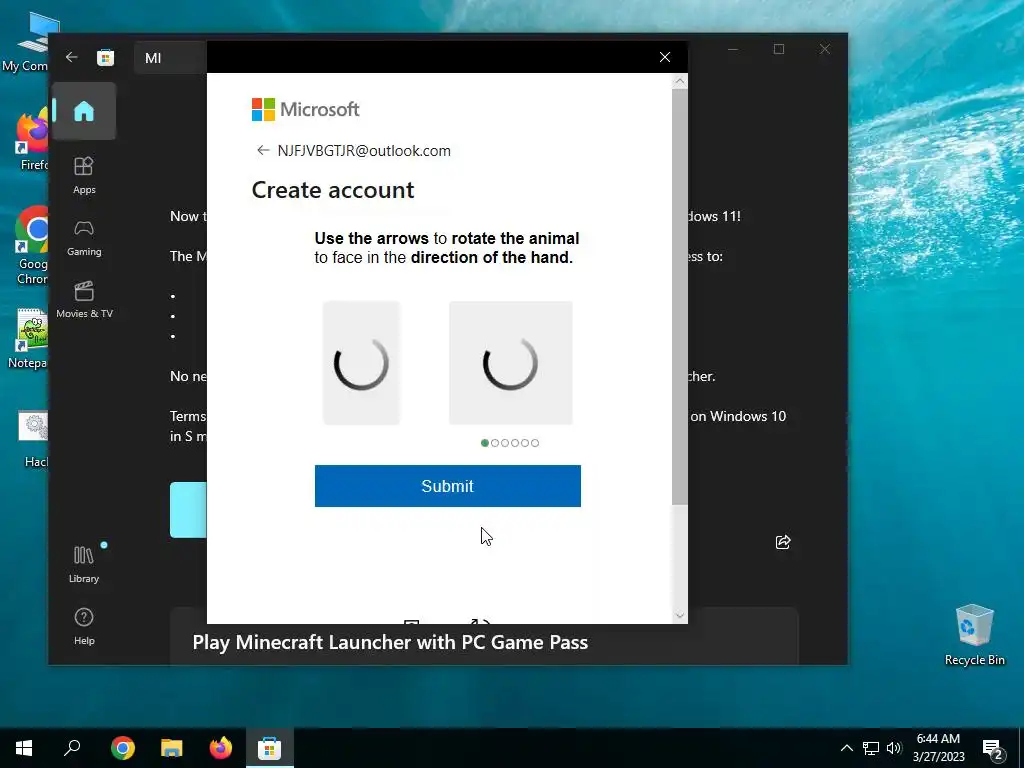The height and width of the screenshot is (768, 1024).
Task: Click the Create account heading
Action: click(x=333, y=190)
